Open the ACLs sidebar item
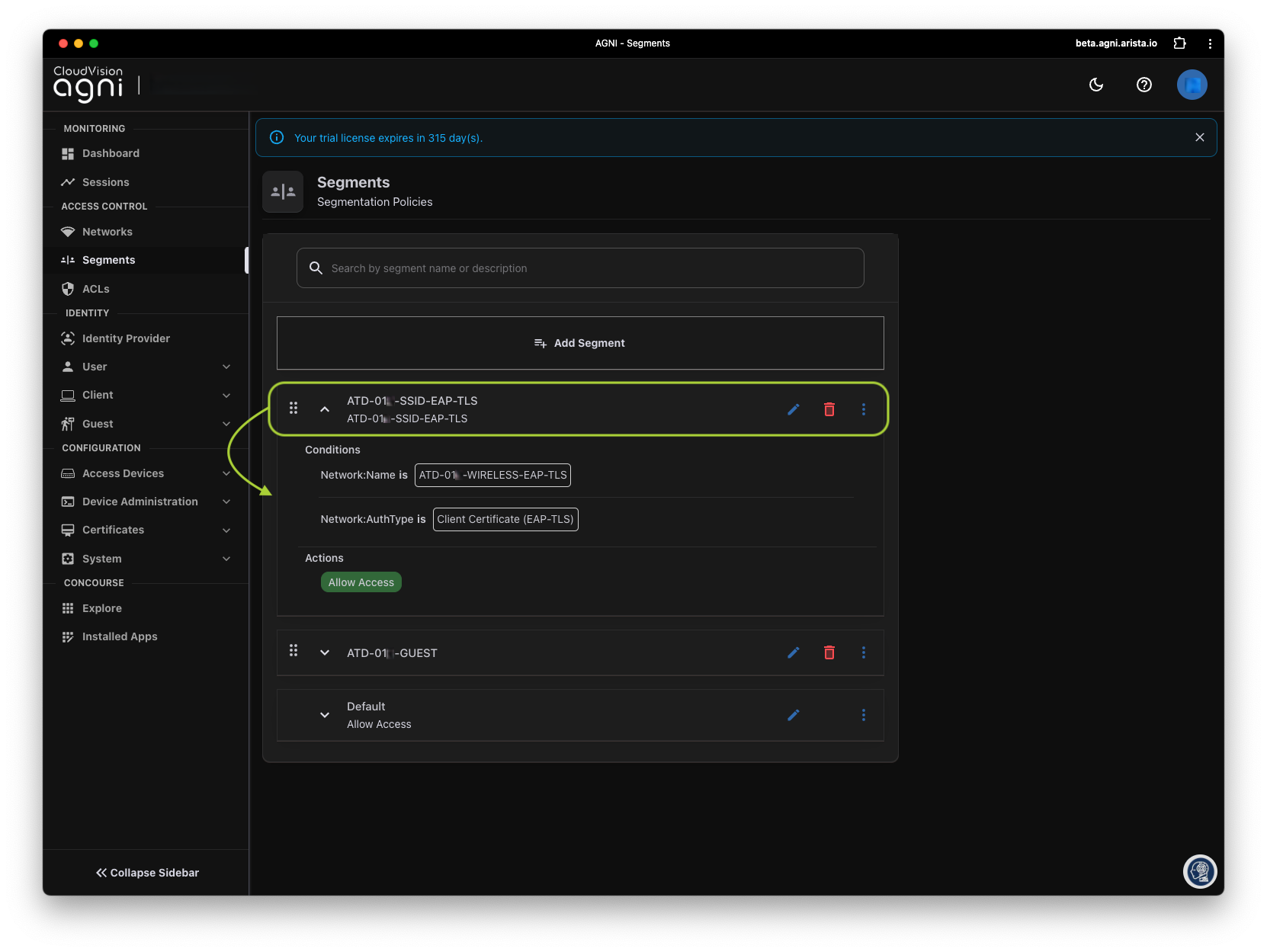The width and height of the screenshot is (1267, 952). tap(96, 289)
